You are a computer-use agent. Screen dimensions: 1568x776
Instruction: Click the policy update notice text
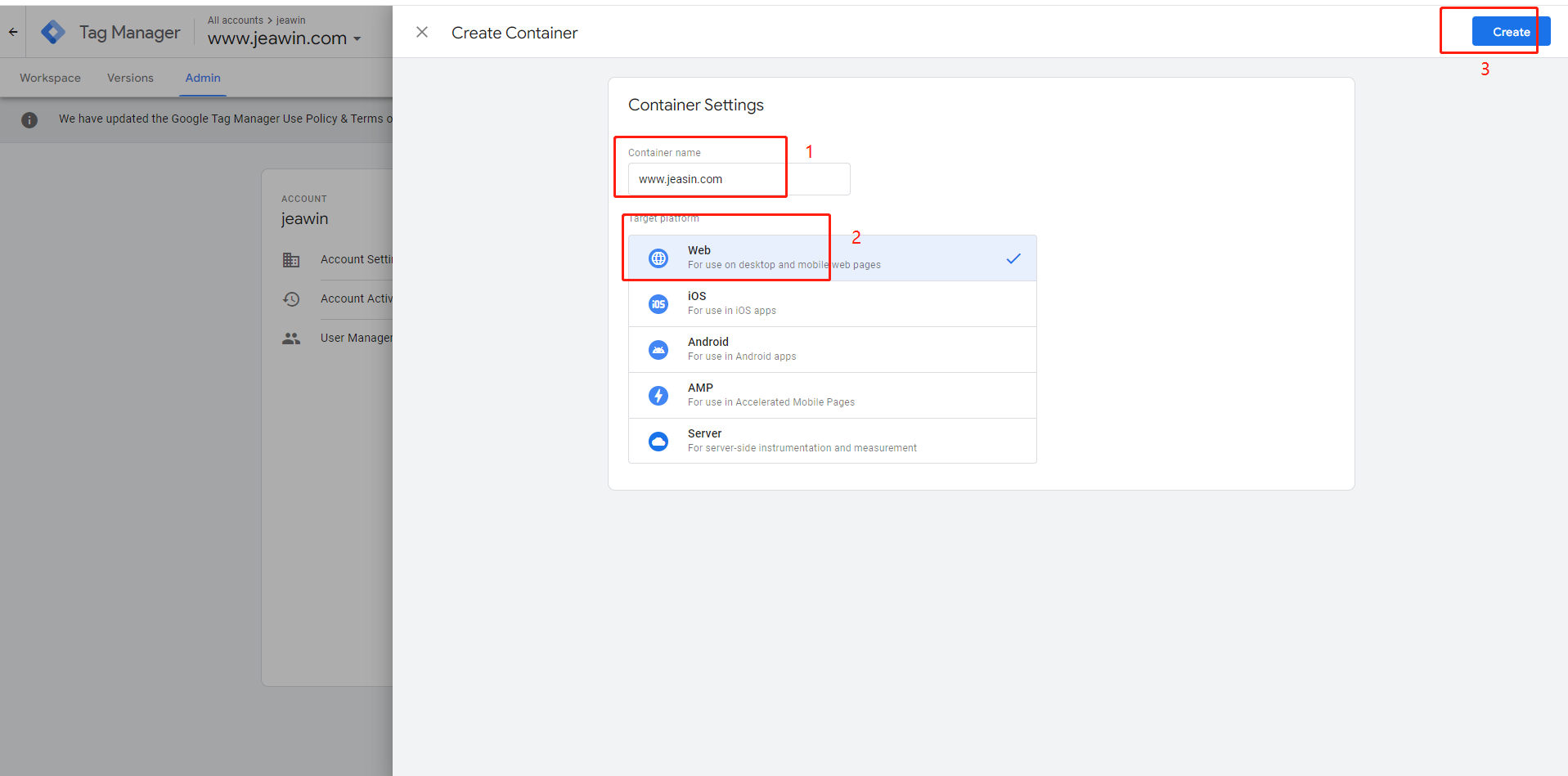click(x=226, y=119)
